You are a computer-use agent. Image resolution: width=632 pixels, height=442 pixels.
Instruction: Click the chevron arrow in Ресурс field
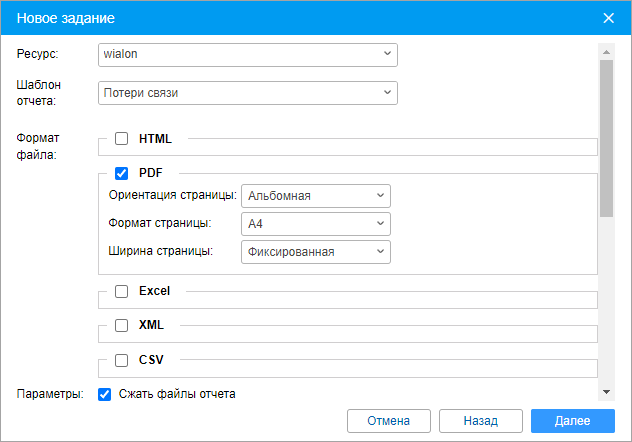[x=387, y=53]
